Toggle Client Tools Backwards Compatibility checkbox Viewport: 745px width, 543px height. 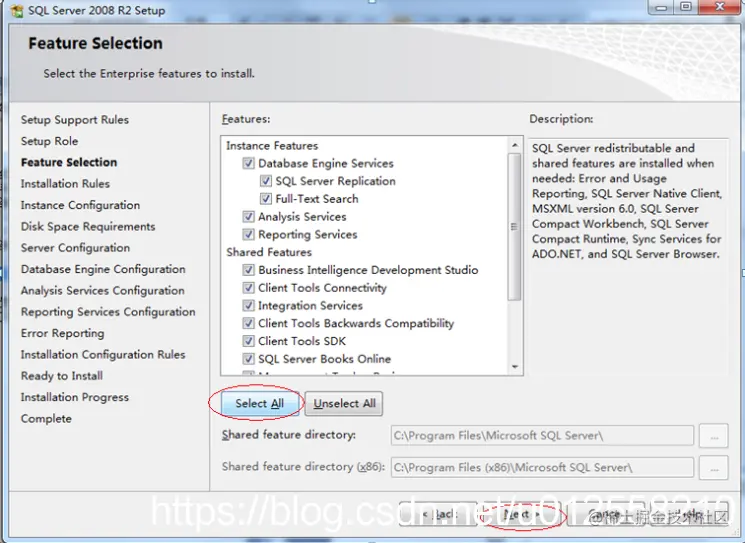tap(248, 323)
